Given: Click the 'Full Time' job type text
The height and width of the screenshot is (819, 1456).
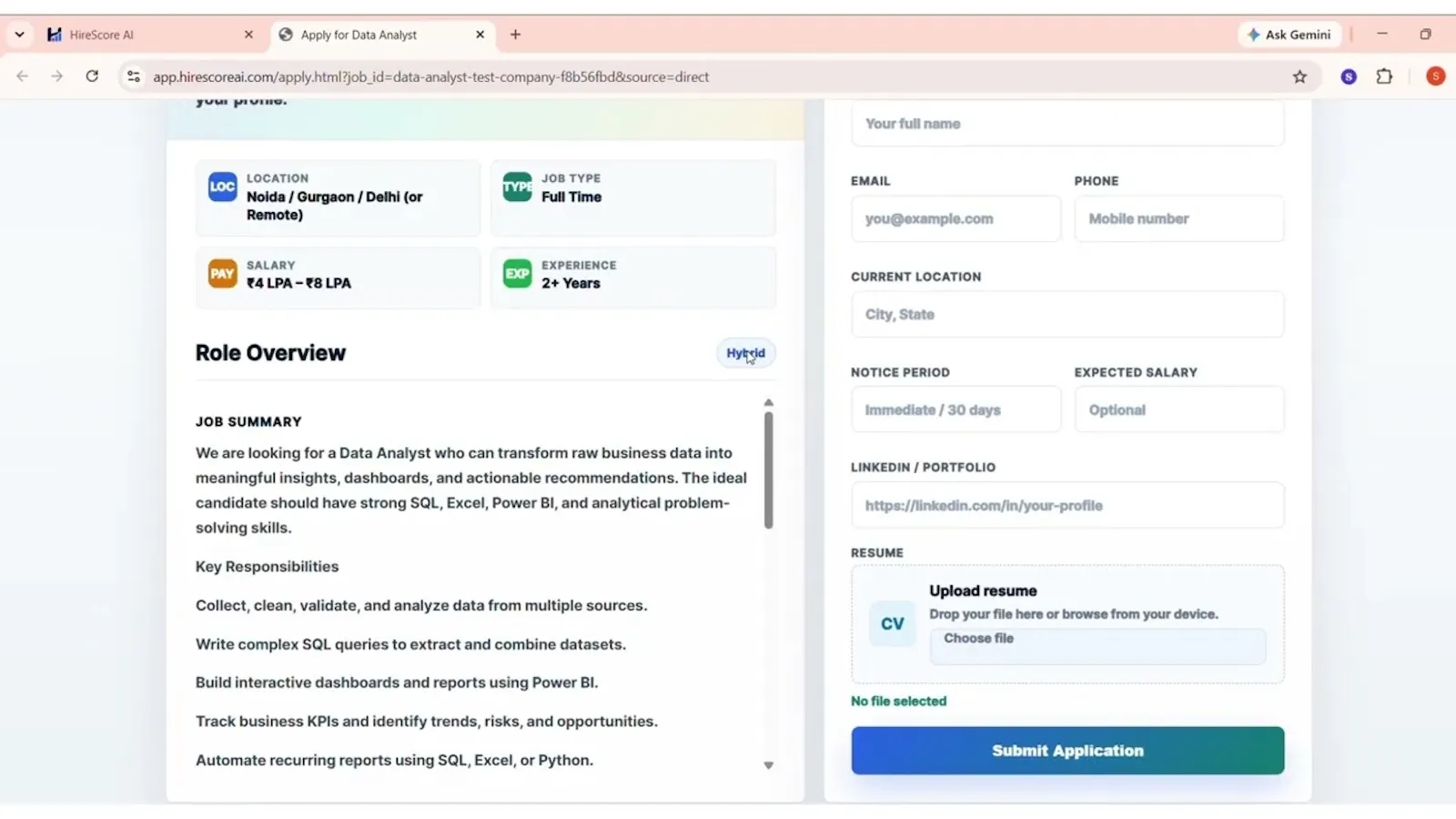Looking at the screenshot, I should pyautogui.click(x=571, y=197).
